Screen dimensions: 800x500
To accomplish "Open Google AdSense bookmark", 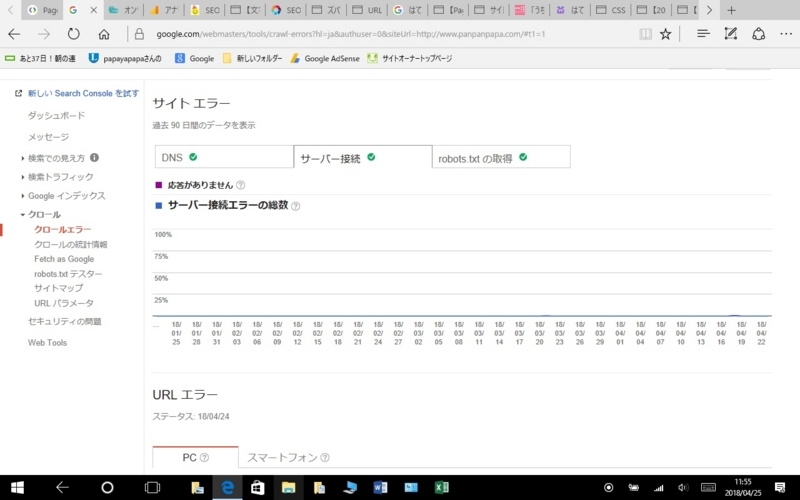I will point(325,59).
